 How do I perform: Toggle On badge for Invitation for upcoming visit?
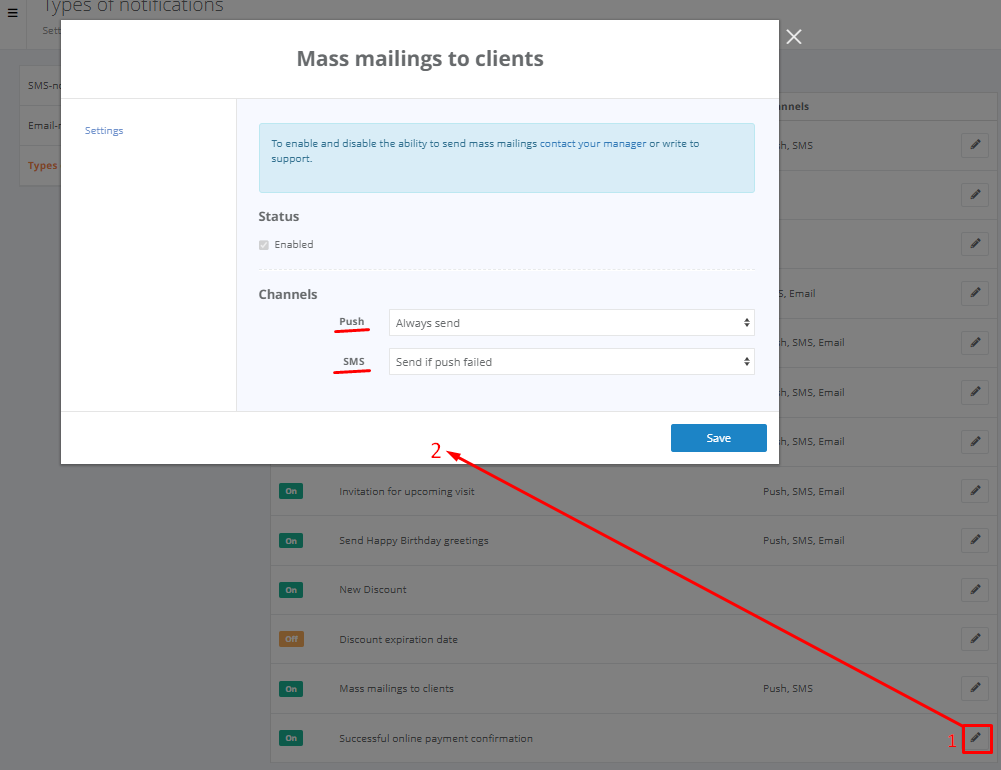coord(291,492)
